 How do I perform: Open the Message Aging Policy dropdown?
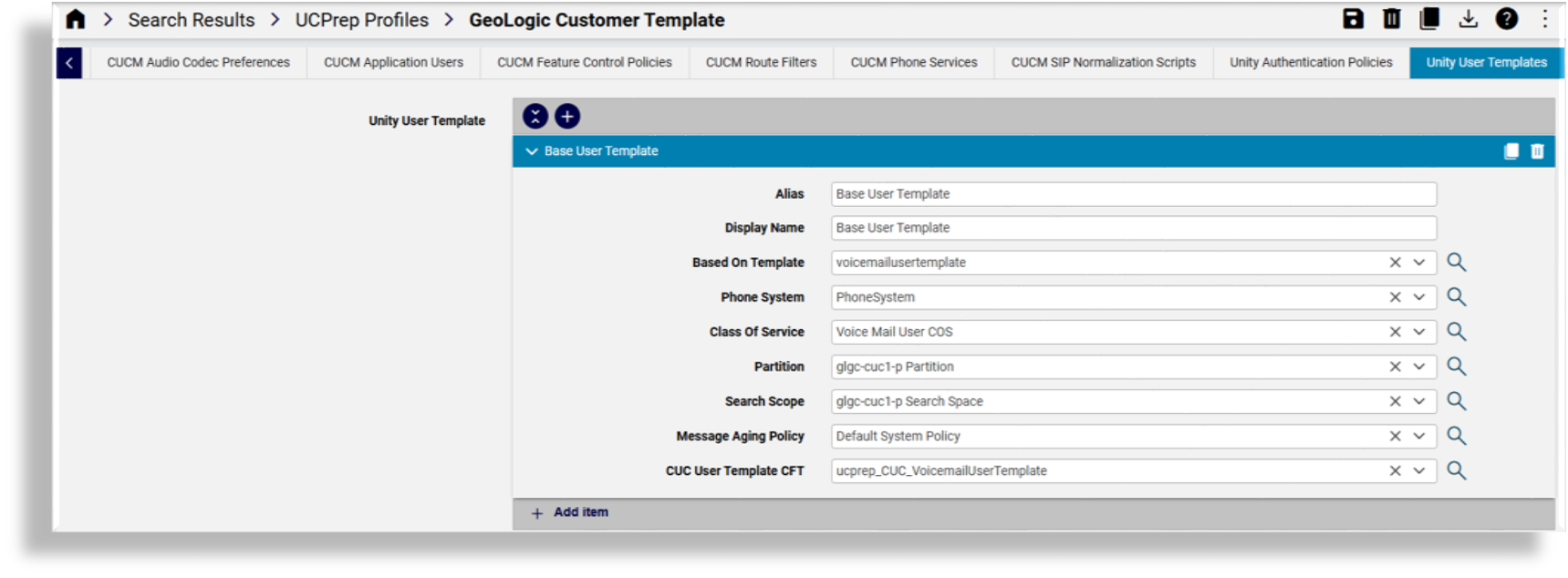tap(1419, 437)
